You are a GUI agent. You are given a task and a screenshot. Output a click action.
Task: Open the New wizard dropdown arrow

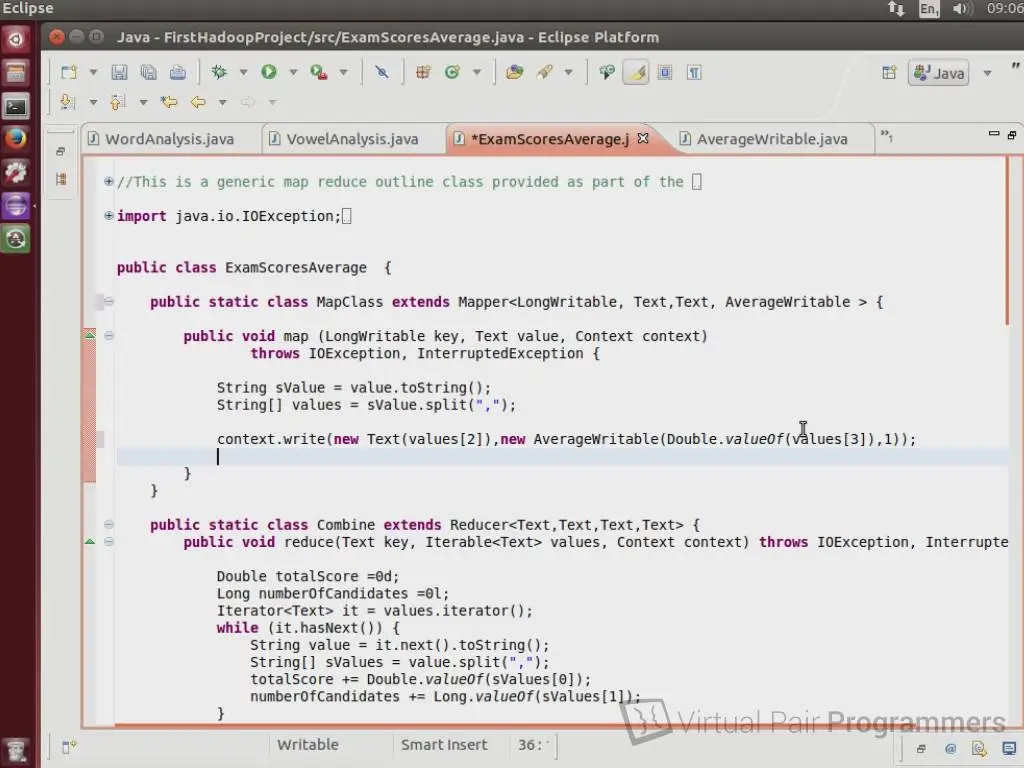[93, 72]
